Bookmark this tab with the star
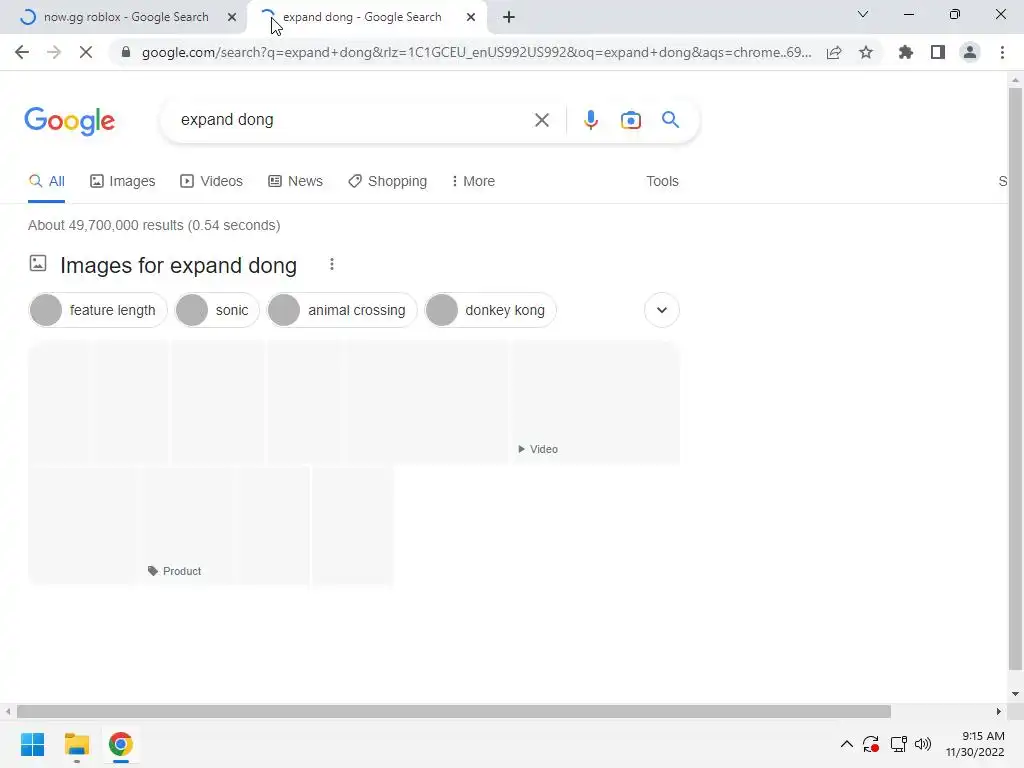 click(866, 52)
